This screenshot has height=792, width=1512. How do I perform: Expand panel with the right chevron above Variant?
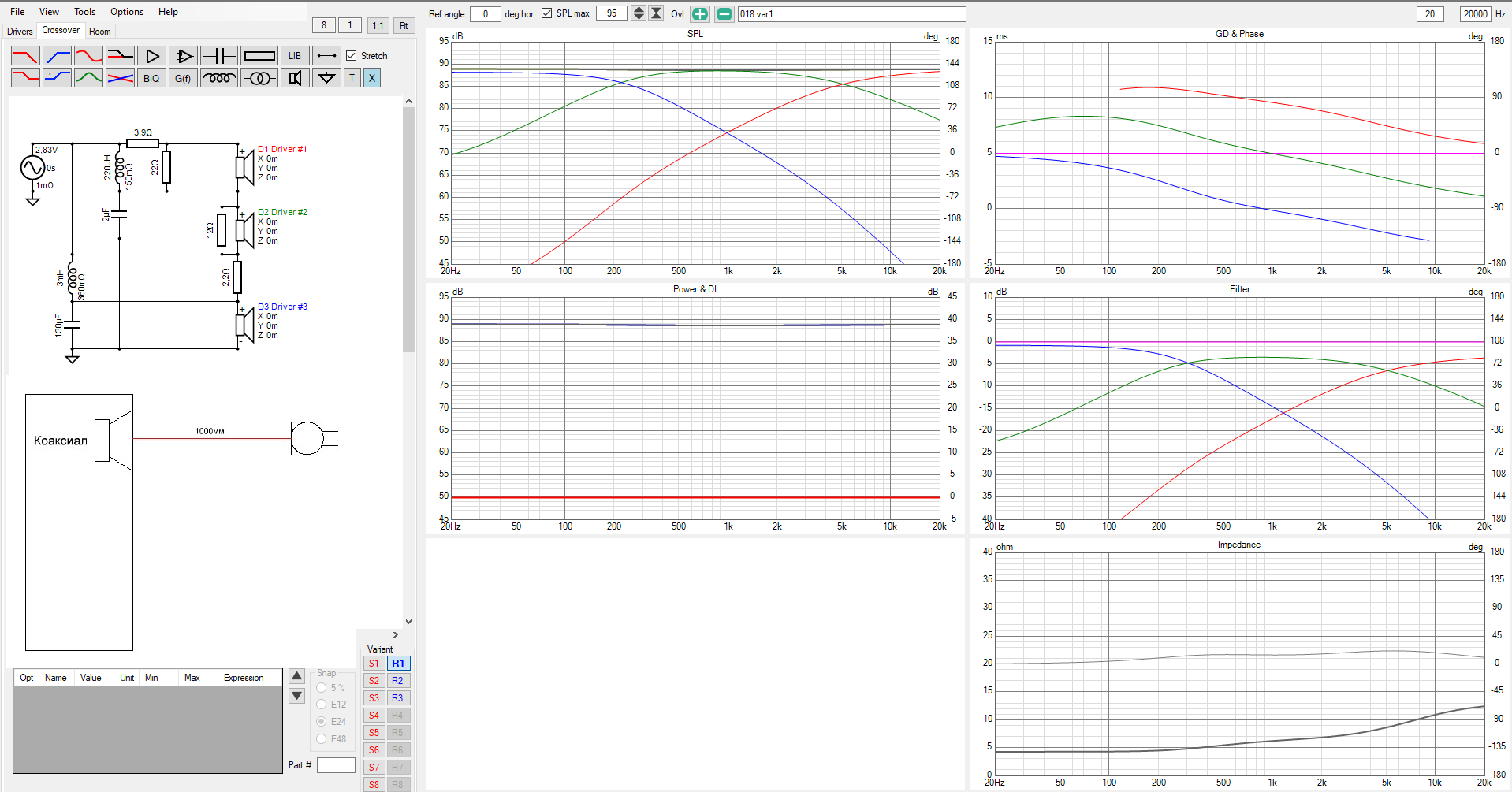pos(395,634)
